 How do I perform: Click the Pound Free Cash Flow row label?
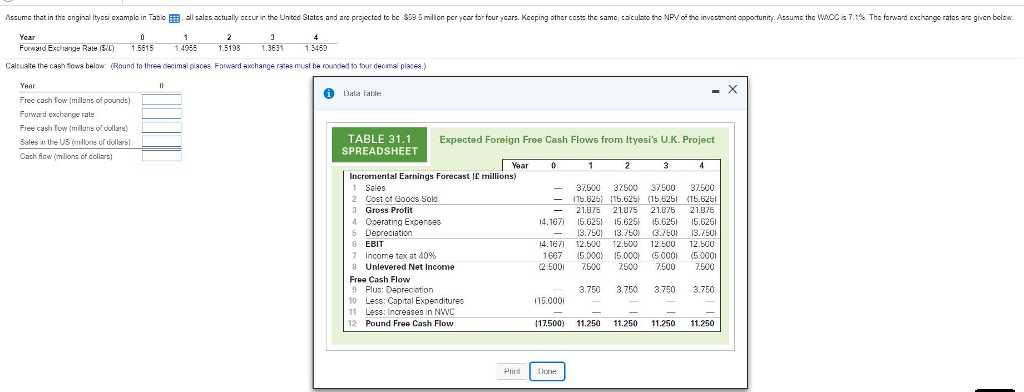click(x=409, y=323)
